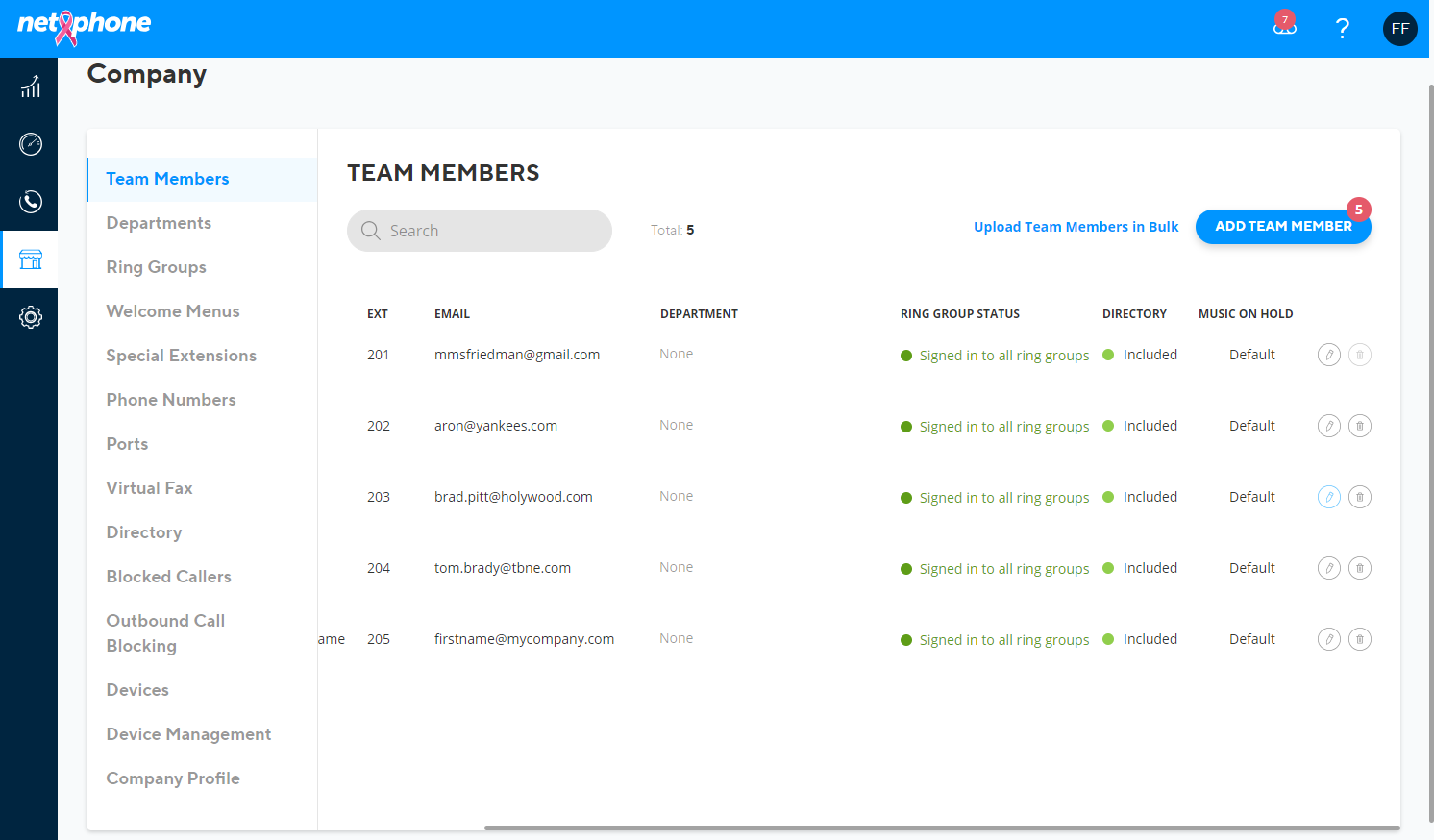Click Add Team Member button
The height and width of the screenshot is (840, 1434).
tap(1283, 227)
